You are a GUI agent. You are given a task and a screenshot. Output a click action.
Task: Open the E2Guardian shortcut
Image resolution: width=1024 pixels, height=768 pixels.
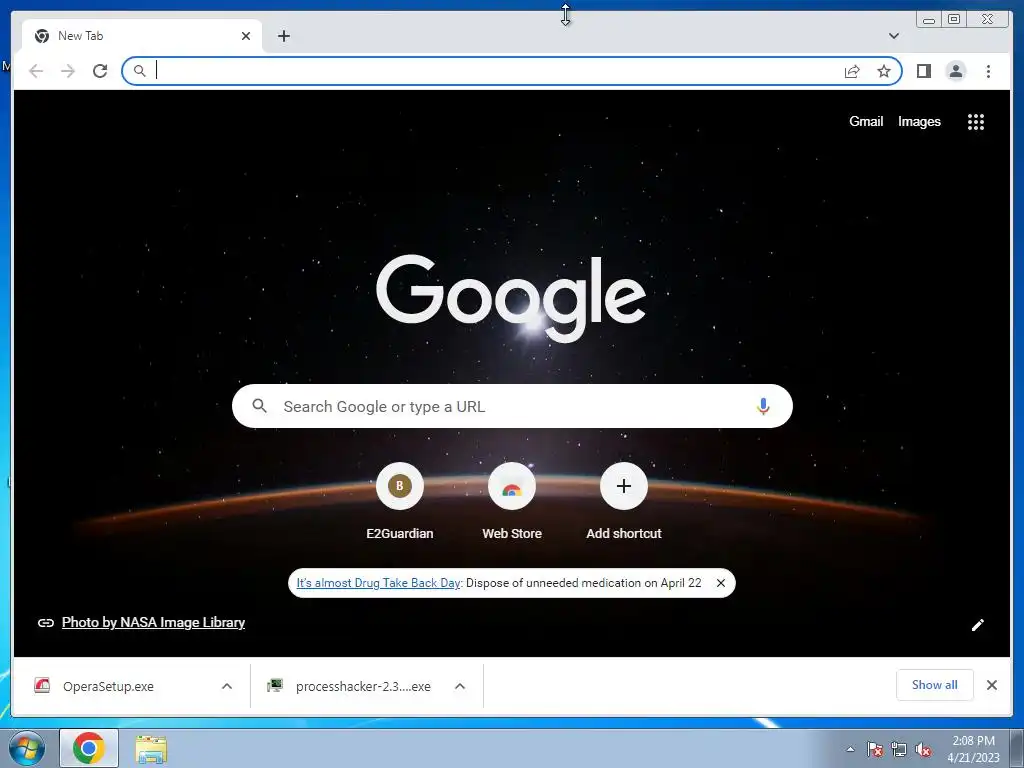(400, 501)
